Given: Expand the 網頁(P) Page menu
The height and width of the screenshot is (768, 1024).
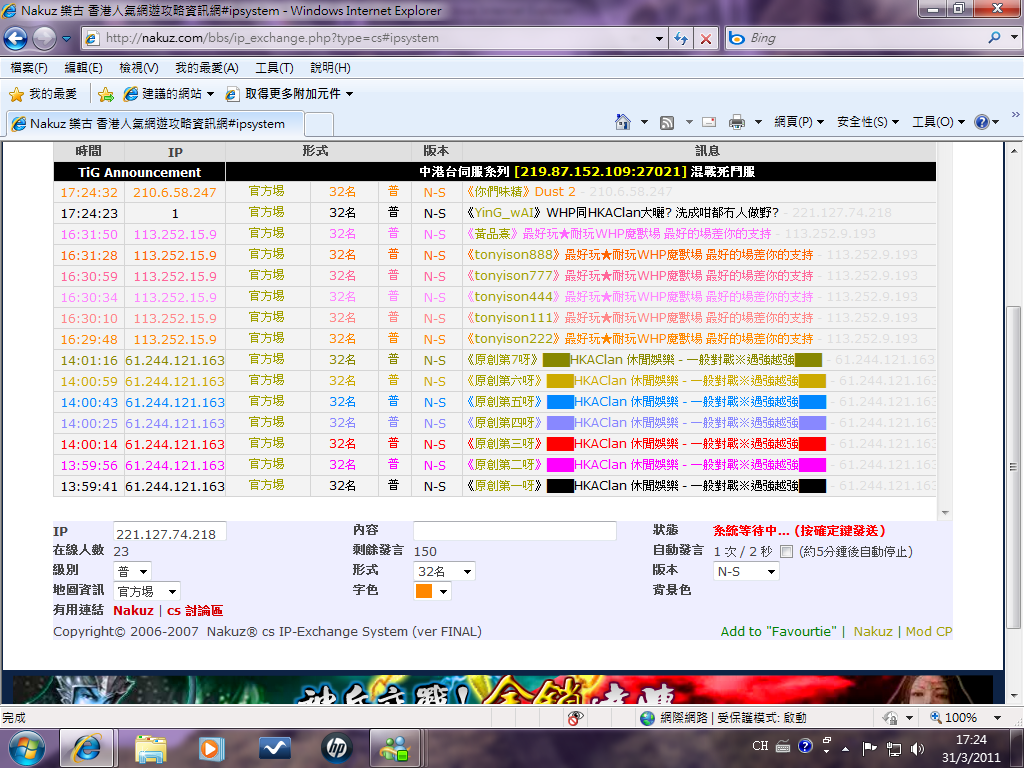Looking at the screenshot, I should (x=799, y=122).
